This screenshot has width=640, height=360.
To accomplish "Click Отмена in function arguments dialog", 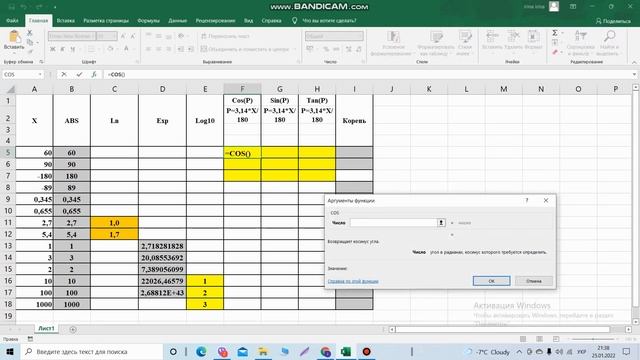I will [533, 281].
